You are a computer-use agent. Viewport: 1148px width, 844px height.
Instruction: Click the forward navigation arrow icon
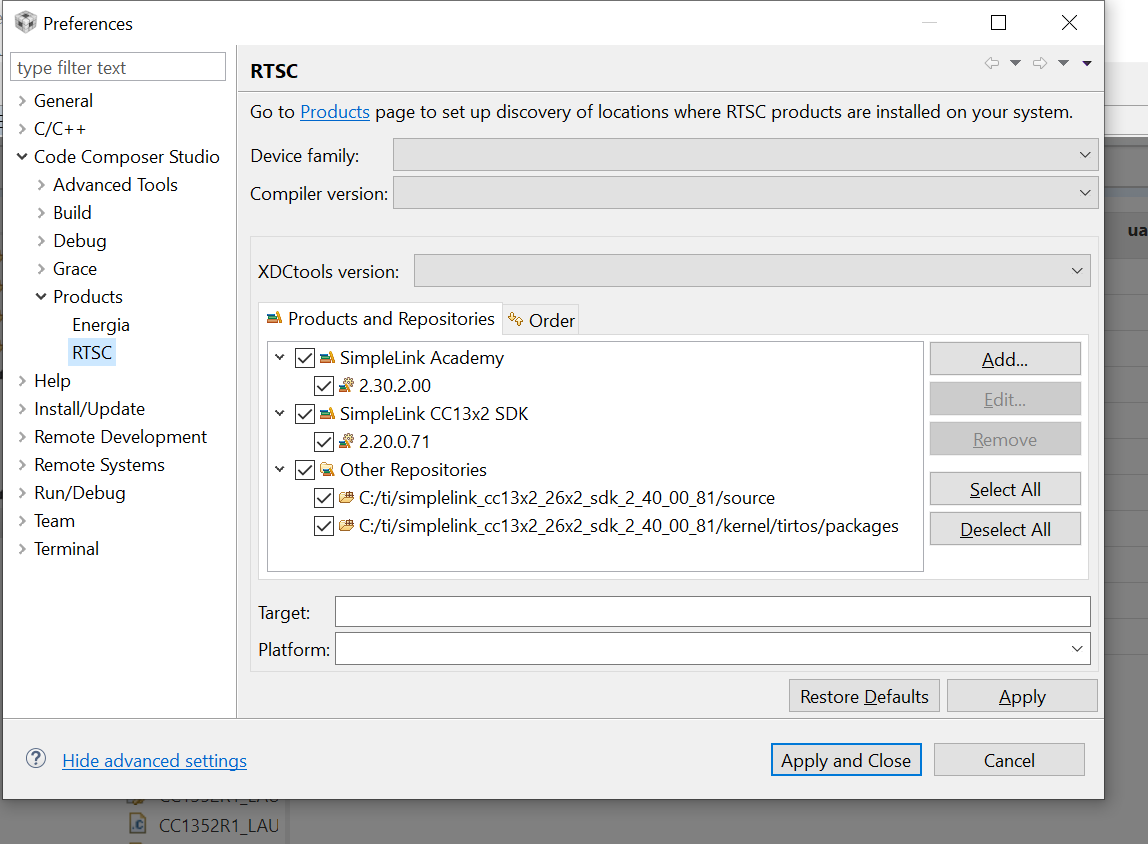coord(1039,63)
